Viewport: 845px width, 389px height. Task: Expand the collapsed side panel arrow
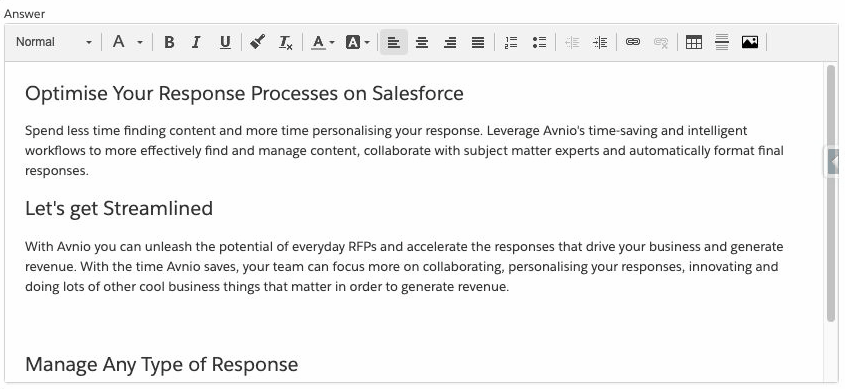coord(834,161)
